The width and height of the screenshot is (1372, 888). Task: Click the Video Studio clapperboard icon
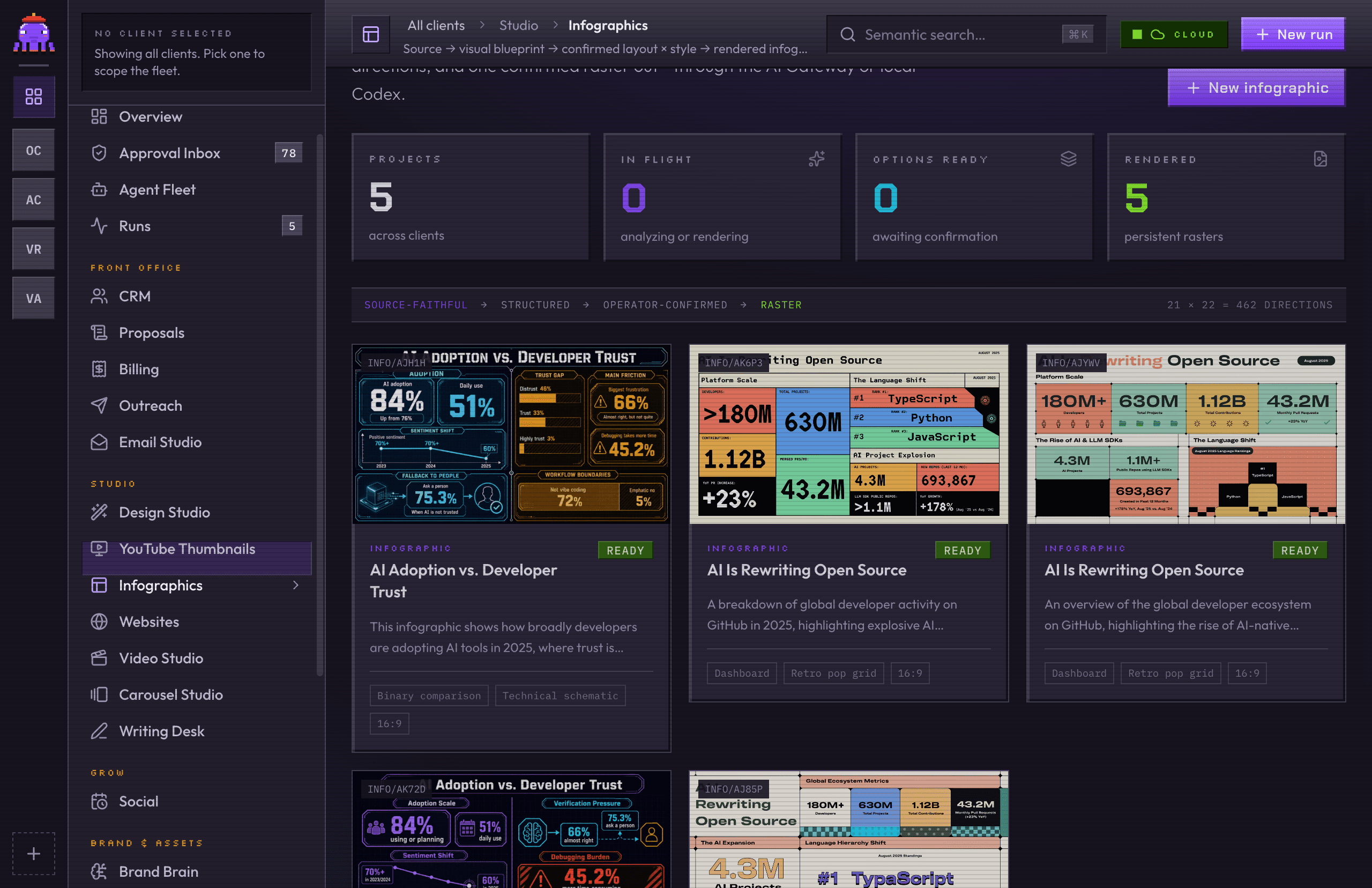pos(99,658)
